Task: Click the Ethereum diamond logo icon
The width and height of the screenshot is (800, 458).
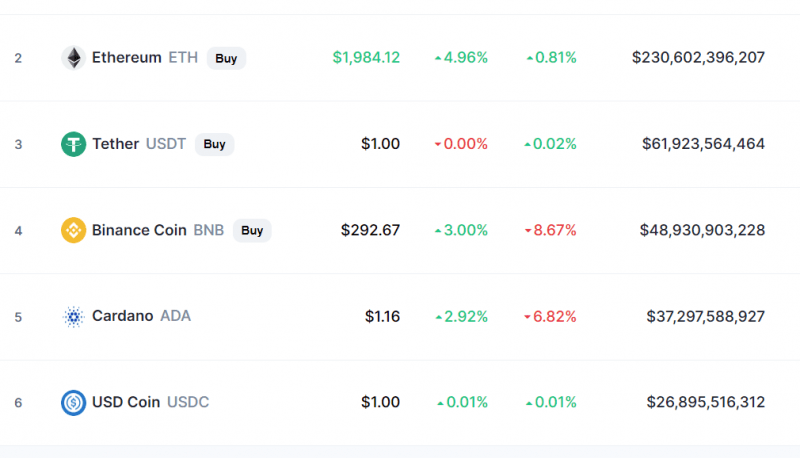Action: 73,58
